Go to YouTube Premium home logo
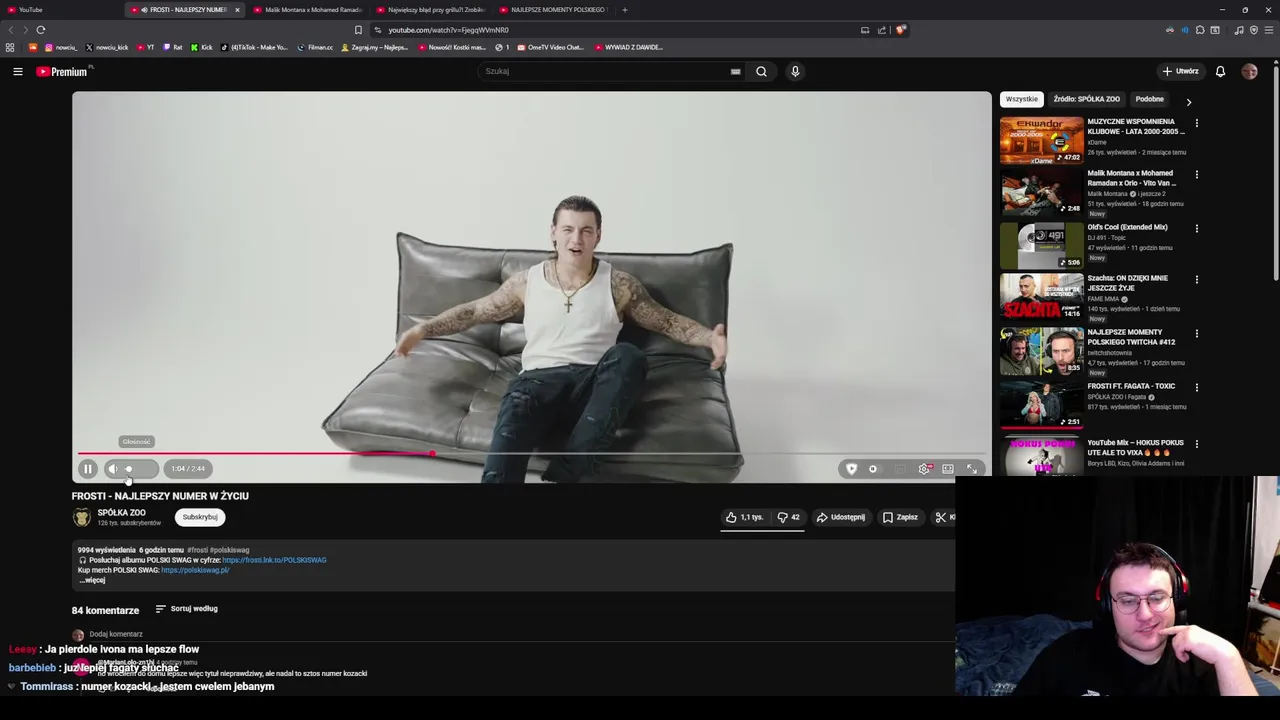Screen dimensions: 1280x720 (64, 71)
